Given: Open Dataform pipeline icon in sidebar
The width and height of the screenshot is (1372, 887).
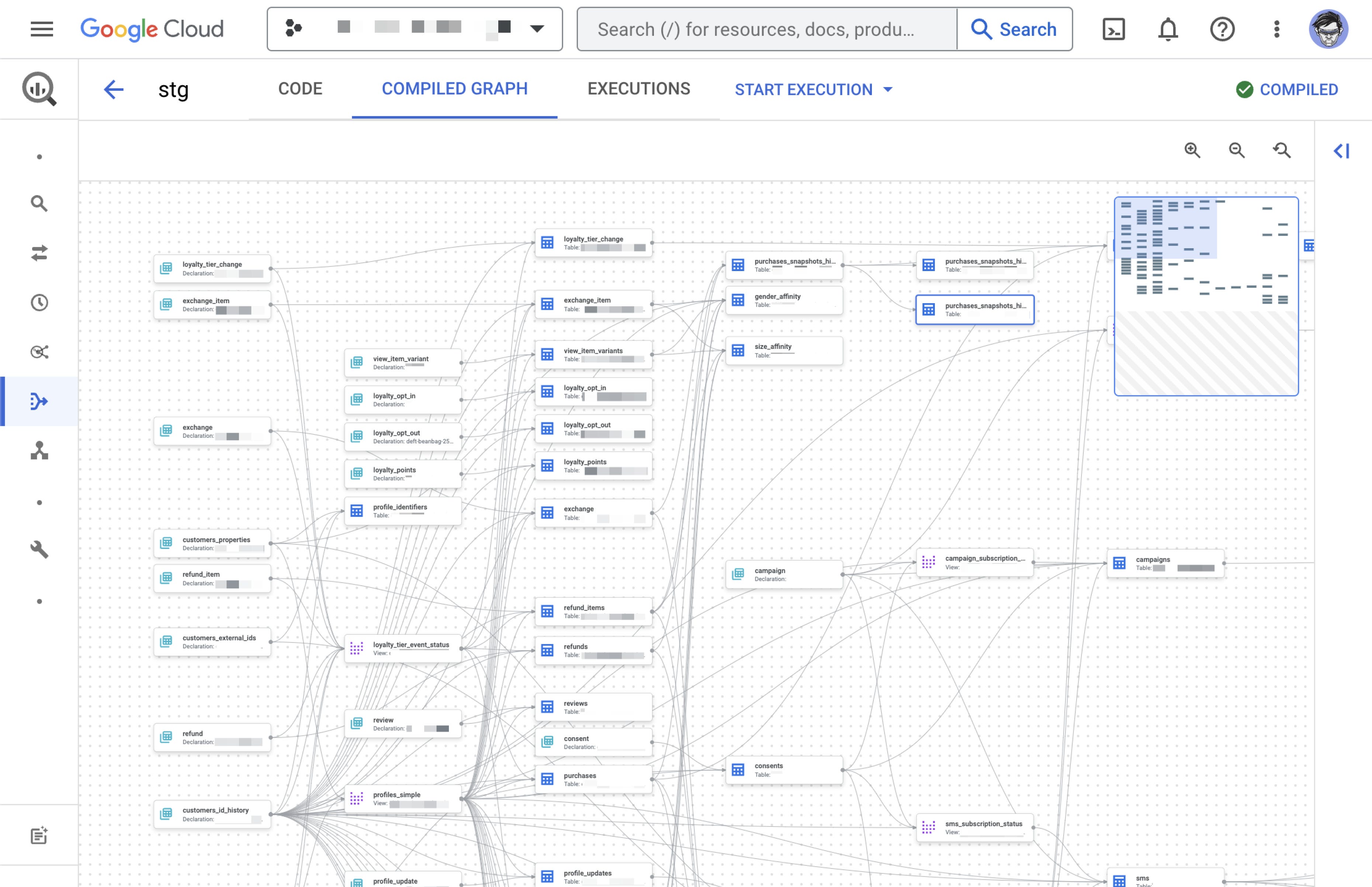Looking at the screenshot, I should click(39, 401).
